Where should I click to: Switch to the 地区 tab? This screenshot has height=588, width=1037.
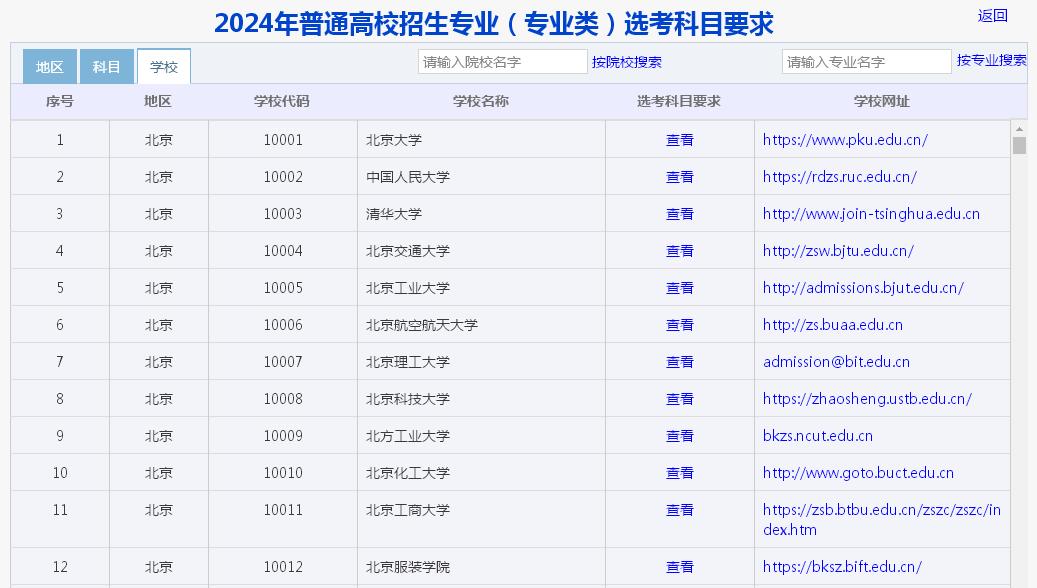[50, 67]
